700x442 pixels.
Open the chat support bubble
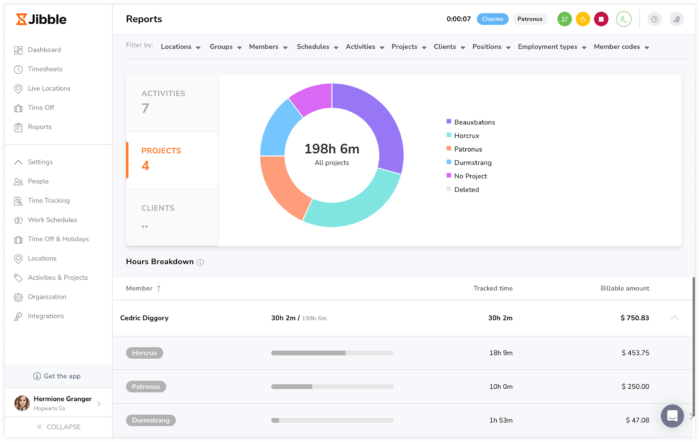pos(672,415)
